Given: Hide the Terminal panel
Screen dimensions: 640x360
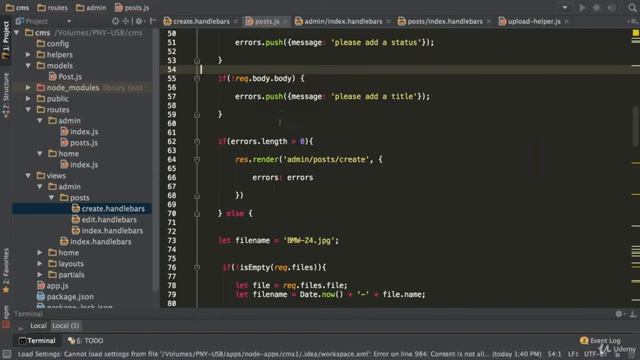Looking at the screenshot, I should point(633,314).
